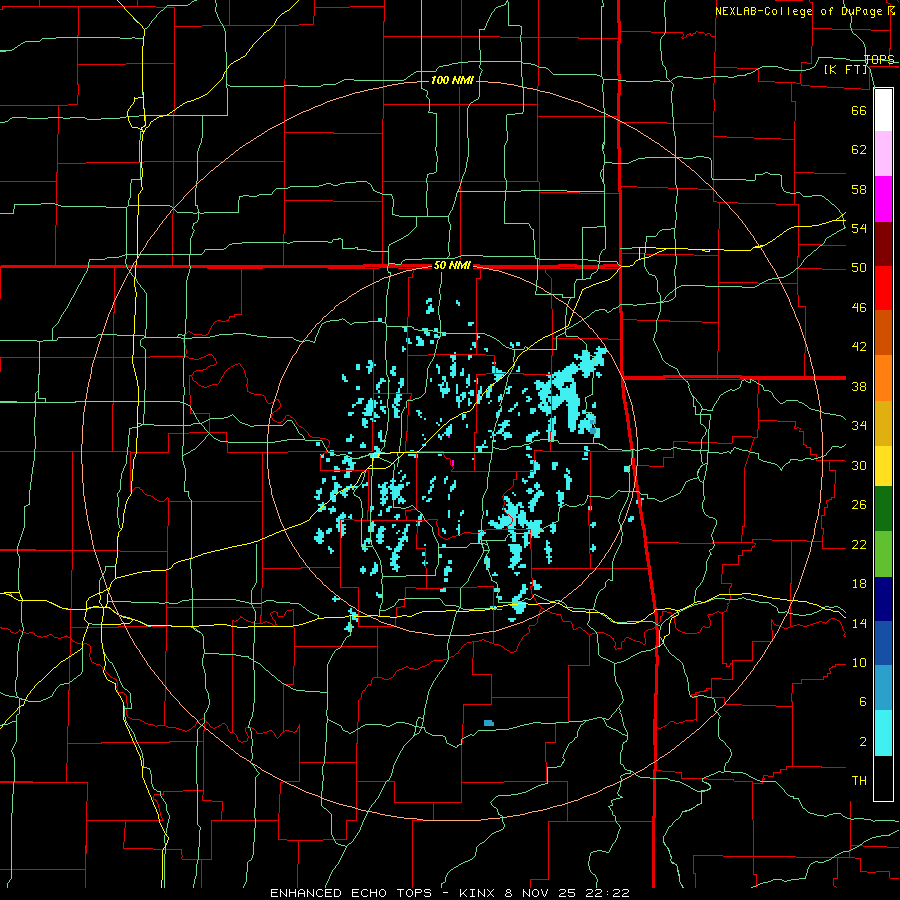Click the 22:22 timestamp
The image size is (900, 900).
pos(608,893)
